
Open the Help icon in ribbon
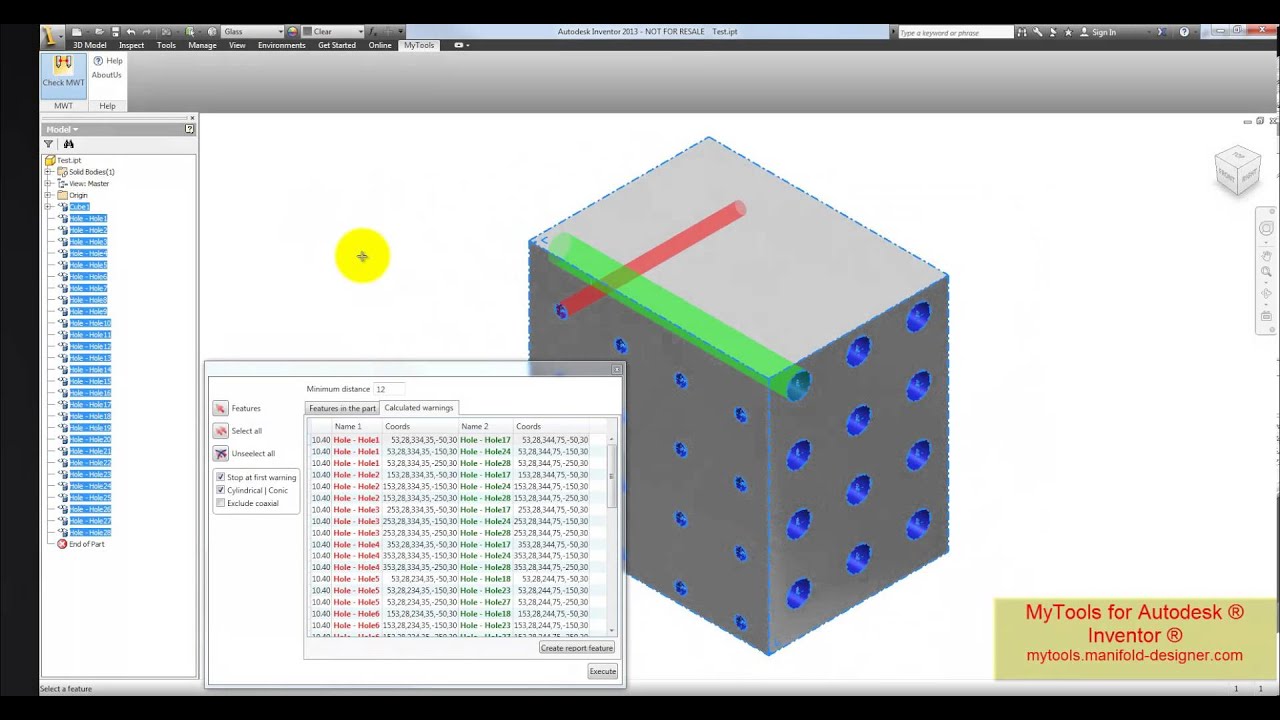coord(98,61)
